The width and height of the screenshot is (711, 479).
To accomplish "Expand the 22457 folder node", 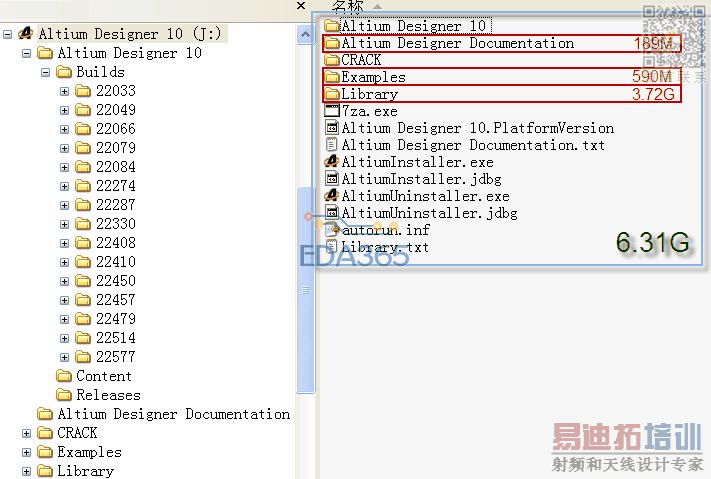I will [64, 301].
